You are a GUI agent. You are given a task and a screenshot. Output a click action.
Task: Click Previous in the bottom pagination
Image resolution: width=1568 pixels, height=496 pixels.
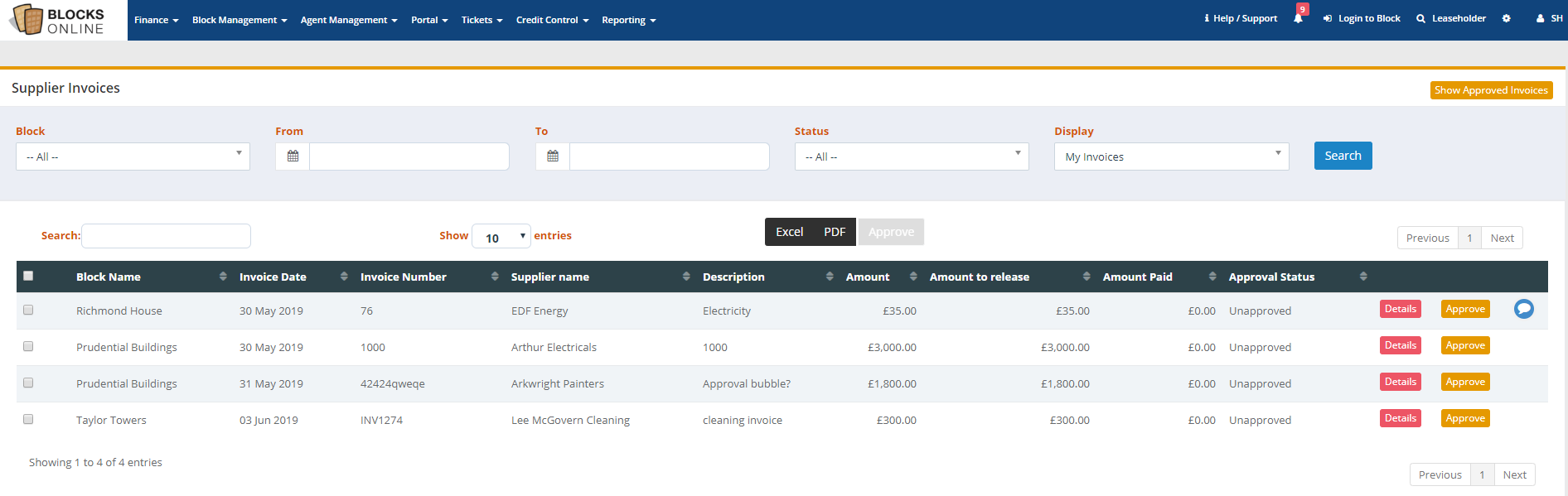tap(1440, 474)
